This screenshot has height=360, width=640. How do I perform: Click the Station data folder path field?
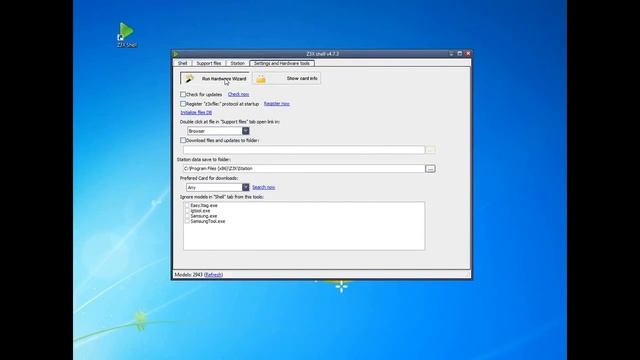pos(304,169)
